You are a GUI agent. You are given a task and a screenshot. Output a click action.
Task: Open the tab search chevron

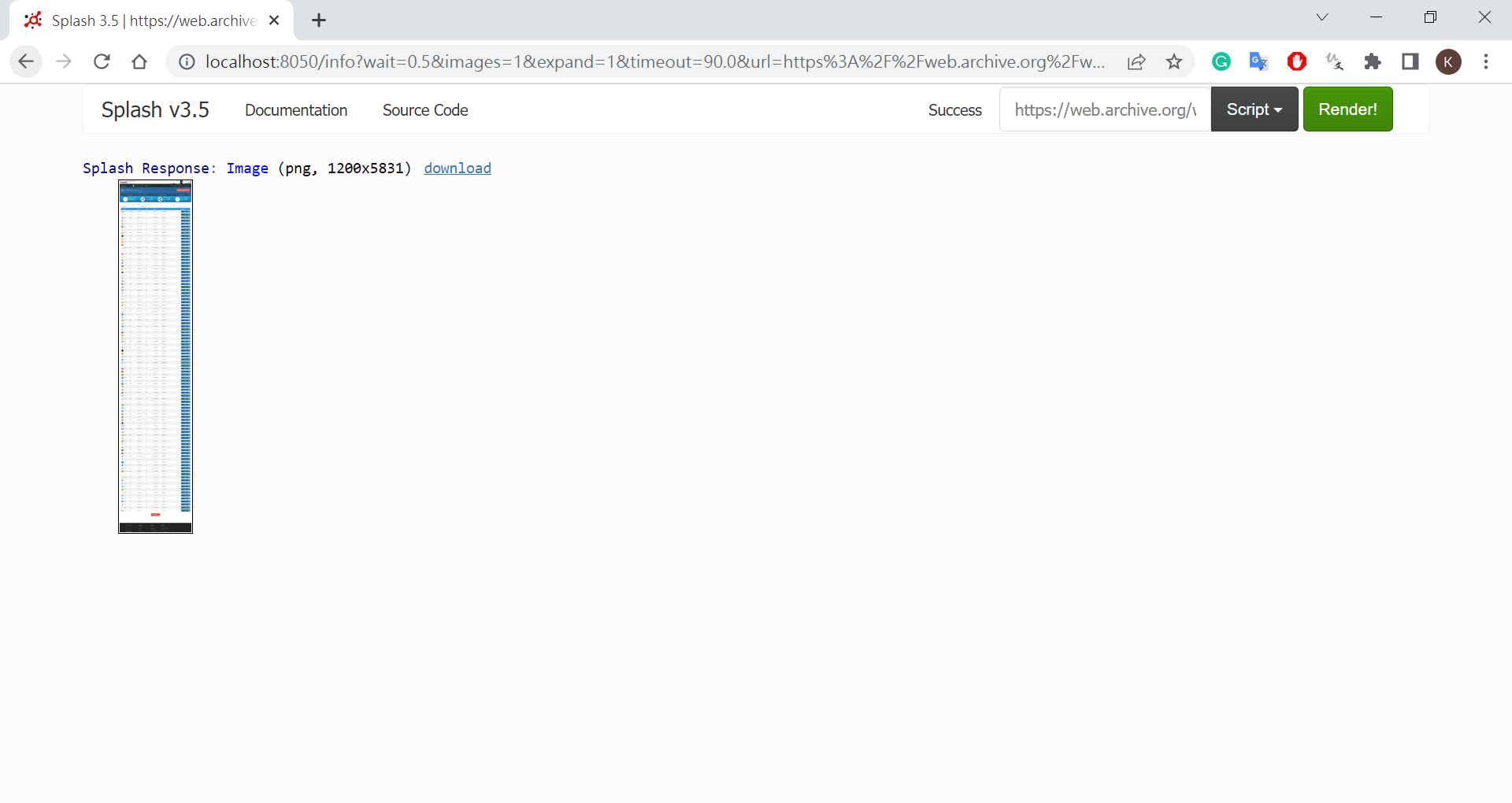coord(1322,17)
